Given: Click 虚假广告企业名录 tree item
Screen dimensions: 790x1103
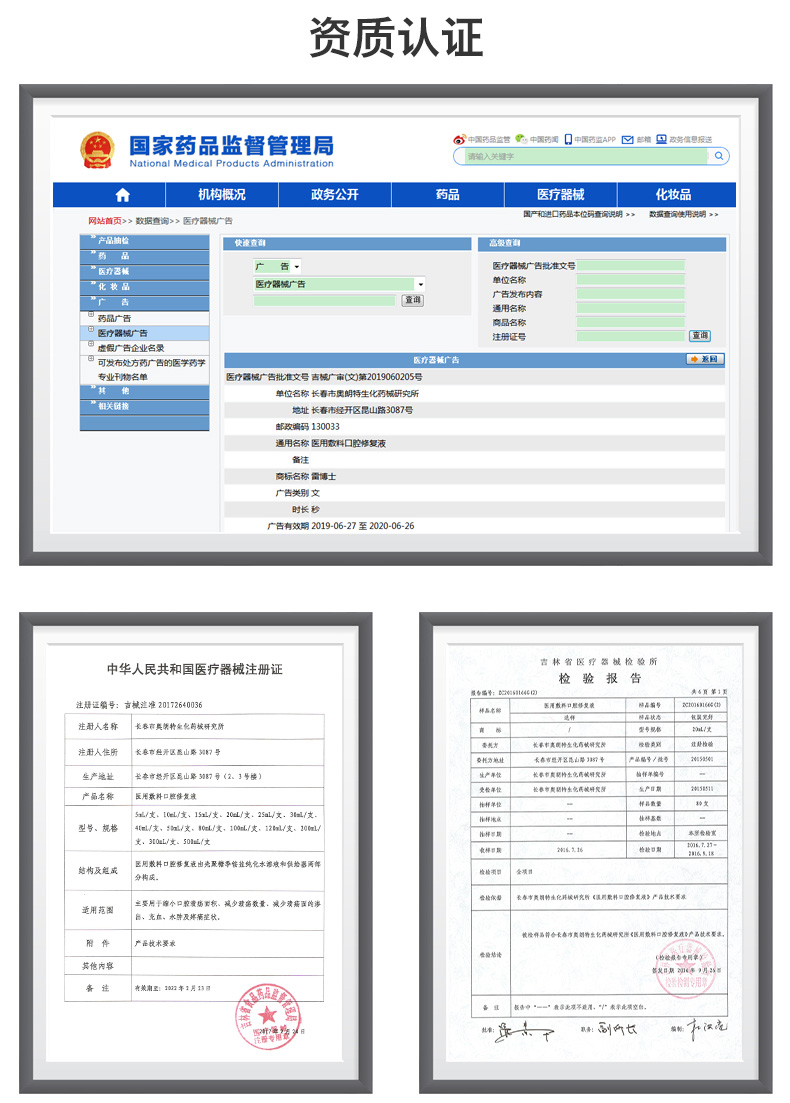Looking at the screenshot, I should (x=131, y=348).
